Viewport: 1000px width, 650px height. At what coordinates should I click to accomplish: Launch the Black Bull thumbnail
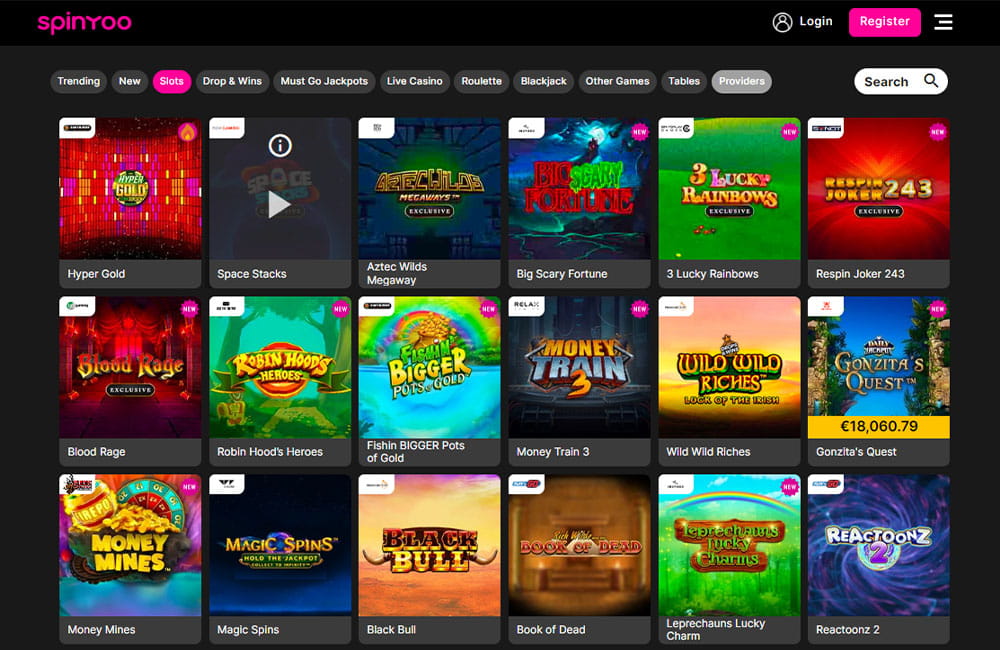(429, 545)
